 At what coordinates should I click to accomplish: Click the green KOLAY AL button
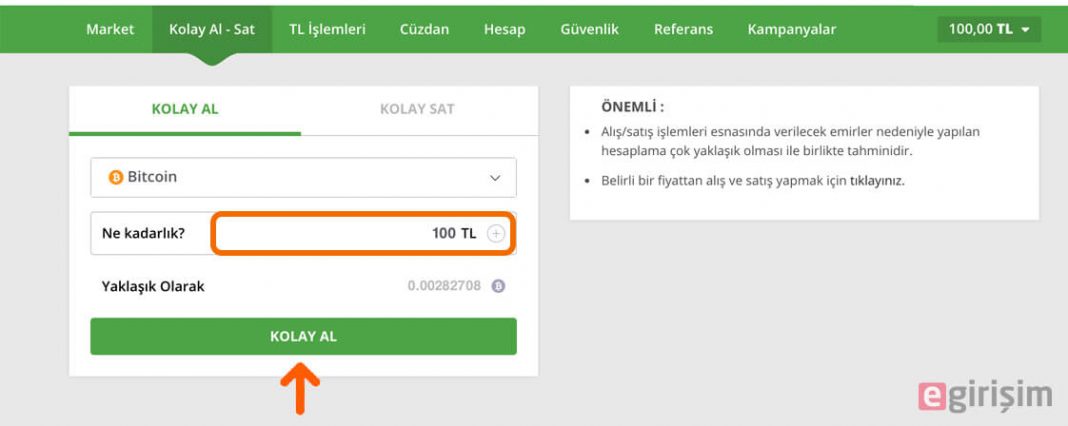[303, 336]
